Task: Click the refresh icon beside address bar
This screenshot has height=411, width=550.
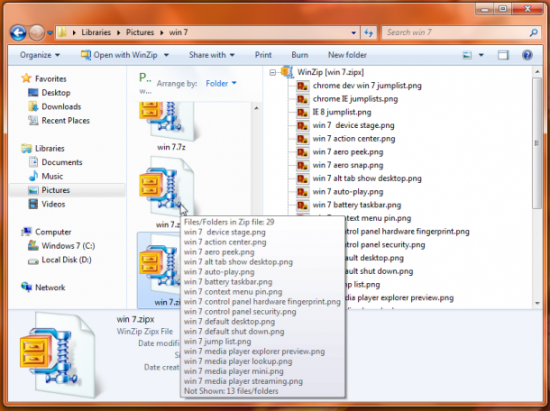Action: (x=368, y=33)
